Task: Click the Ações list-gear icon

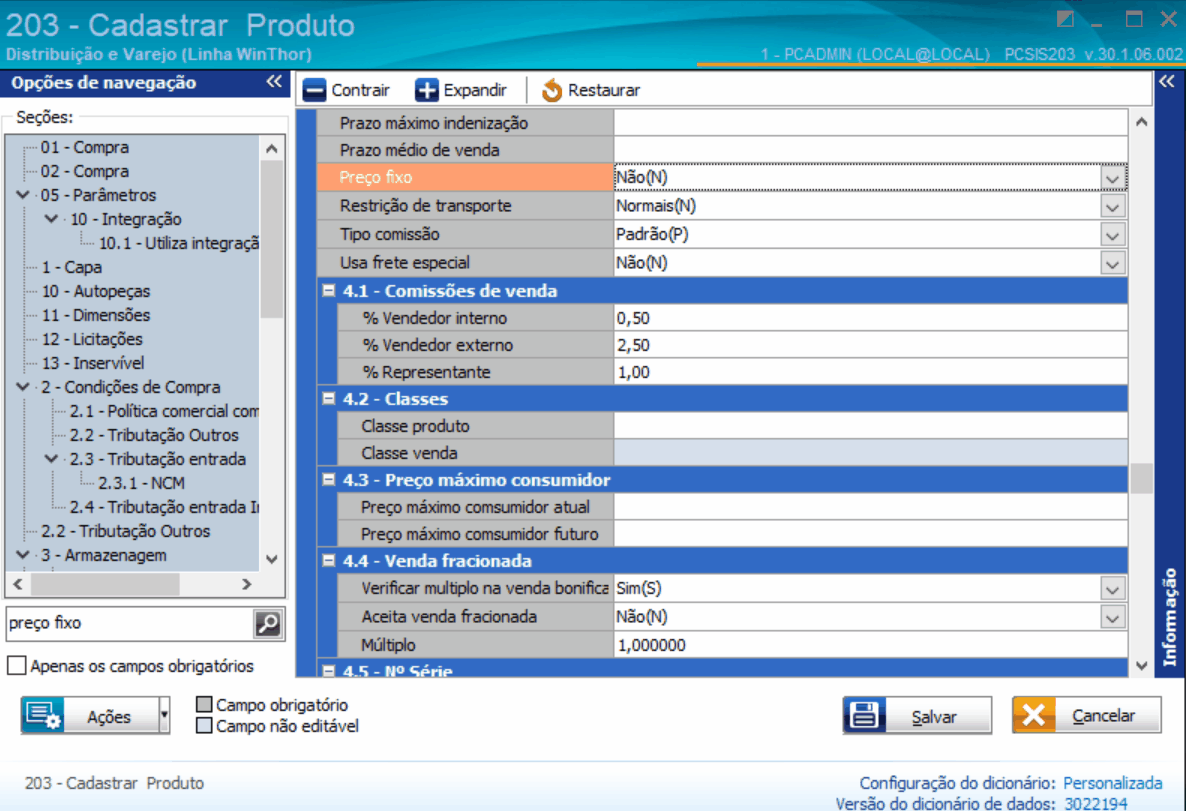Action: click(43, 715)
